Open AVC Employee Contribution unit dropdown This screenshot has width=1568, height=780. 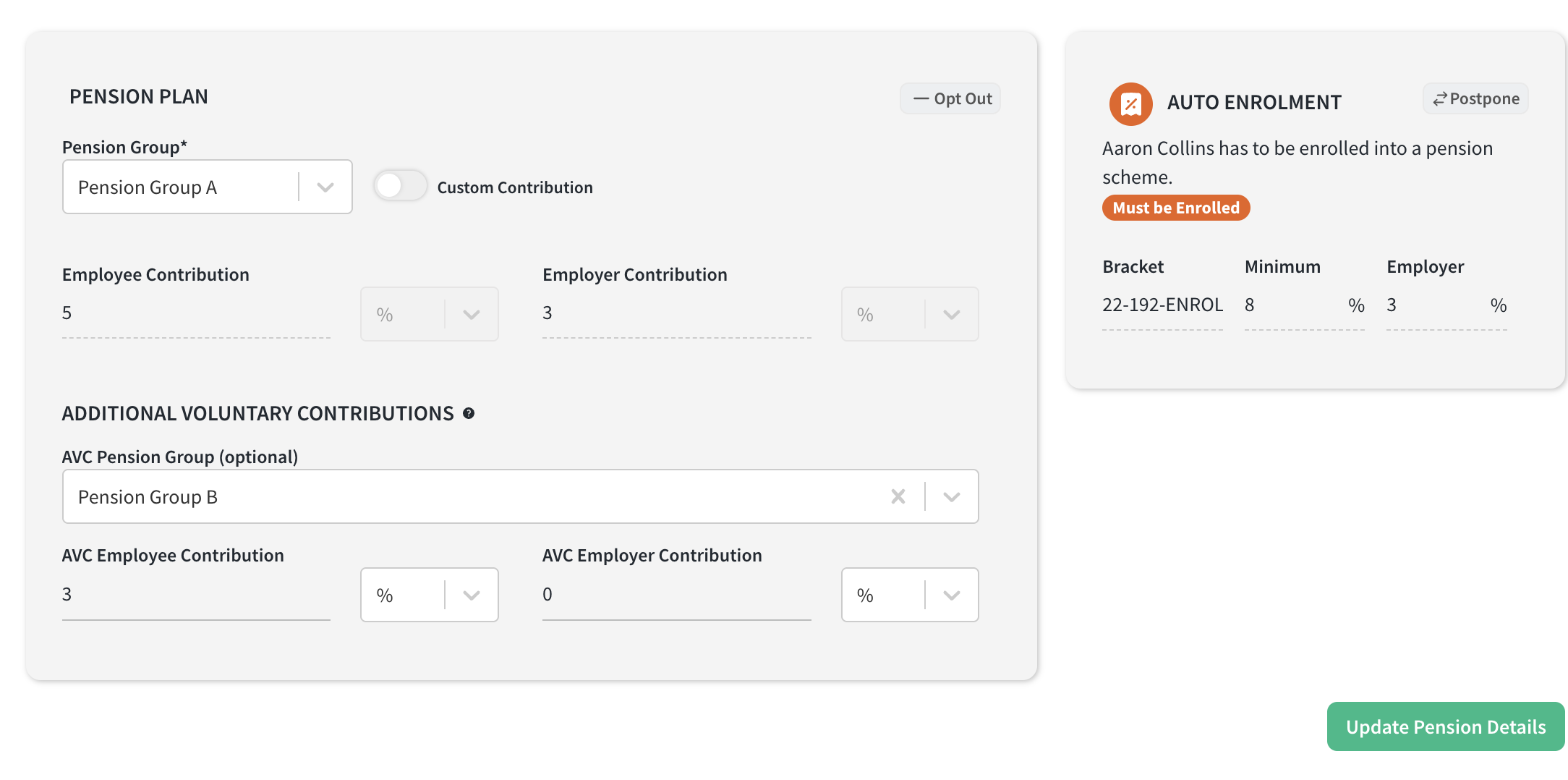pyautogui.click(x=429, y=595)
